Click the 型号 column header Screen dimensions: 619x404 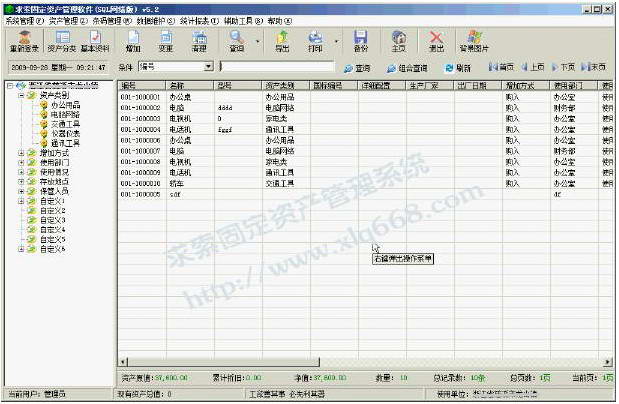click(x=238, y=85)
